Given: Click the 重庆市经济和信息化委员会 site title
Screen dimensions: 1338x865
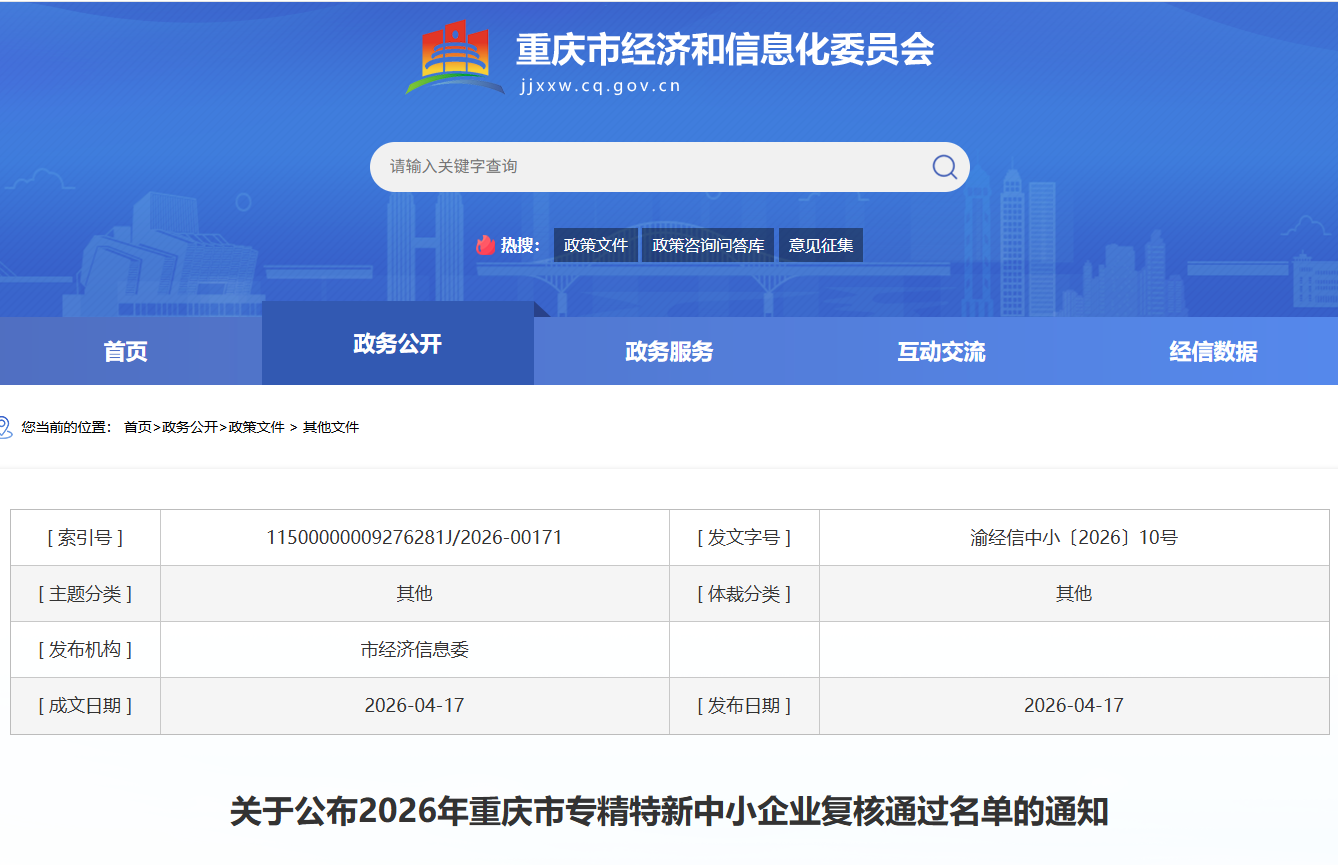Looking at the screenshot, I should pyautogui.click(x=724, y=49).
